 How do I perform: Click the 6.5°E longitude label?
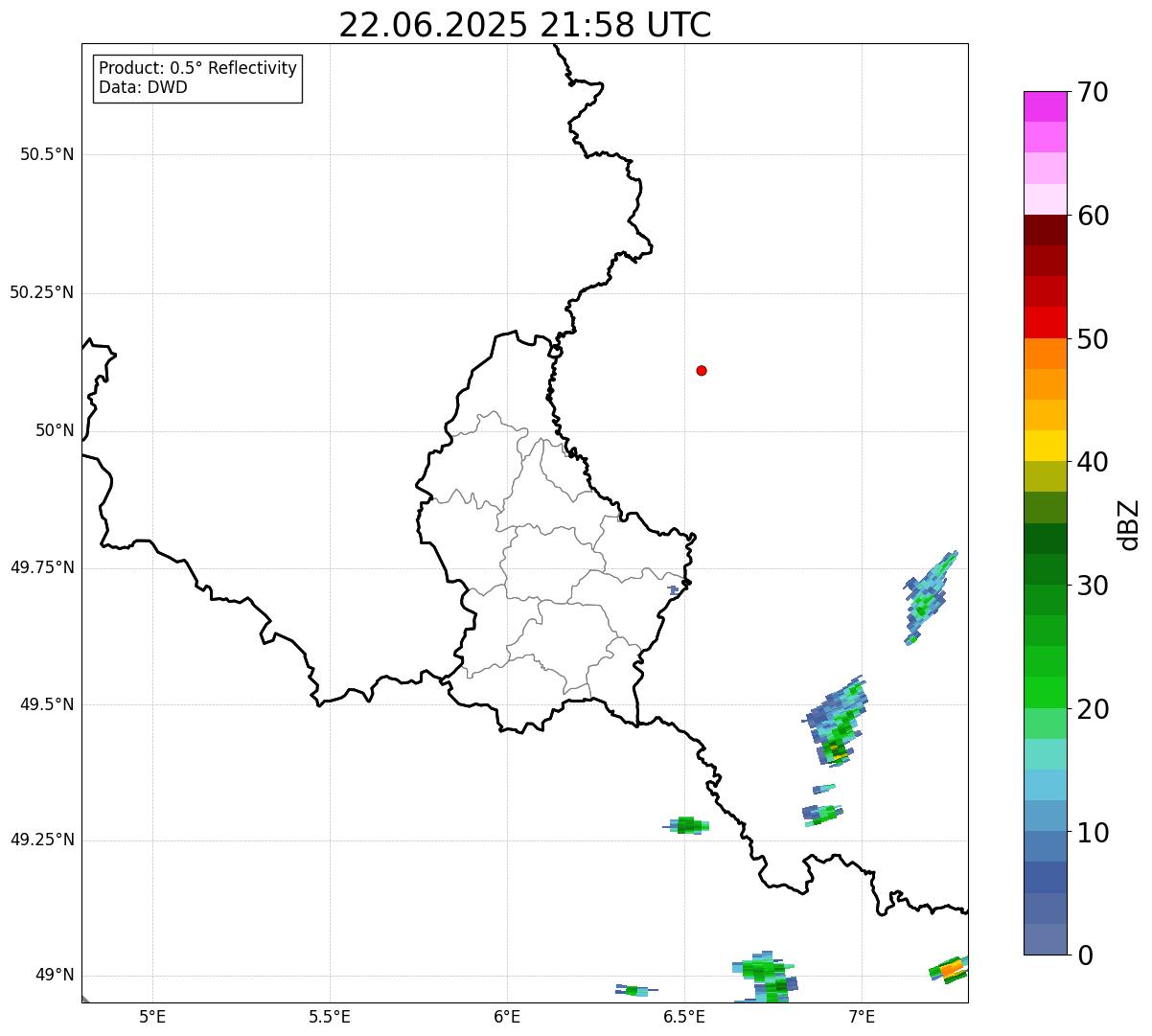(684, 1016)
